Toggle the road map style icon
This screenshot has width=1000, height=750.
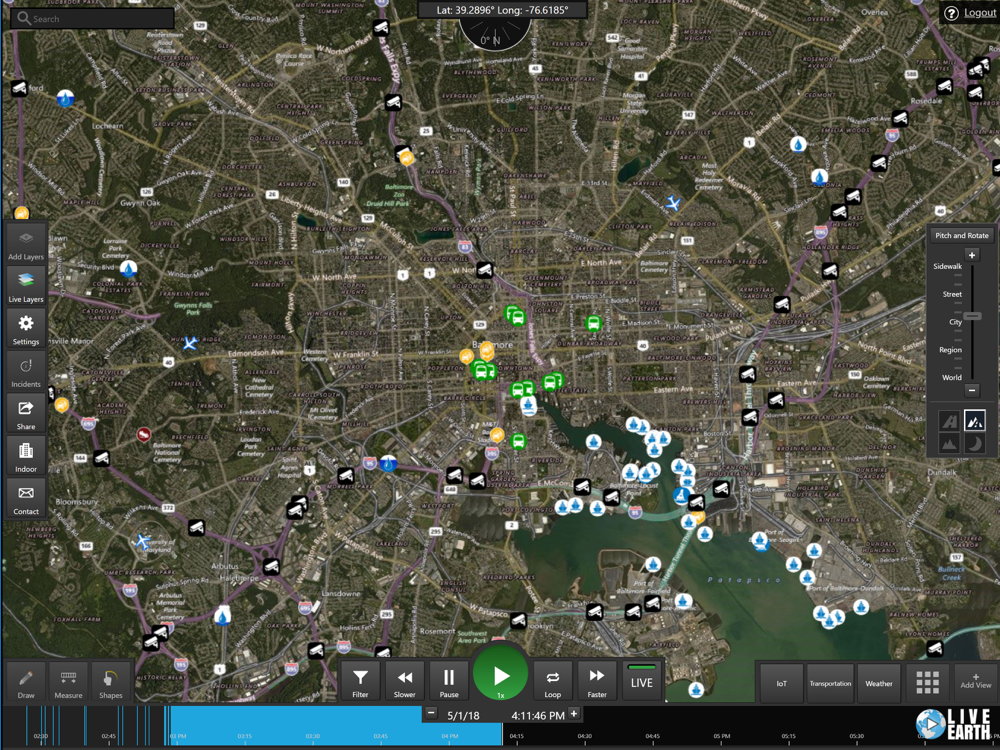pos(950,421)
